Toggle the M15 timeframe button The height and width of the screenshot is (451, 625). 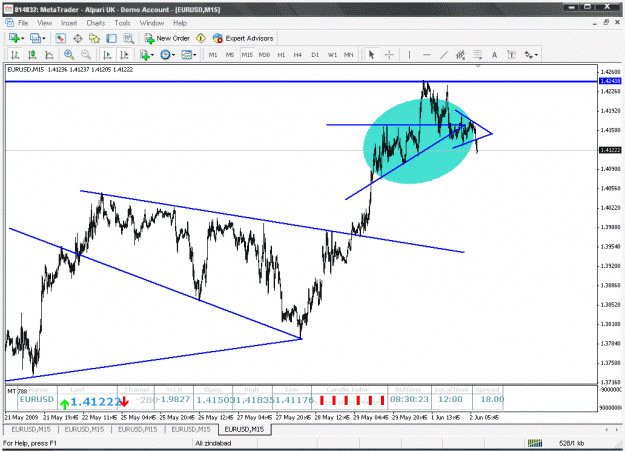click(x=247, y=55)
